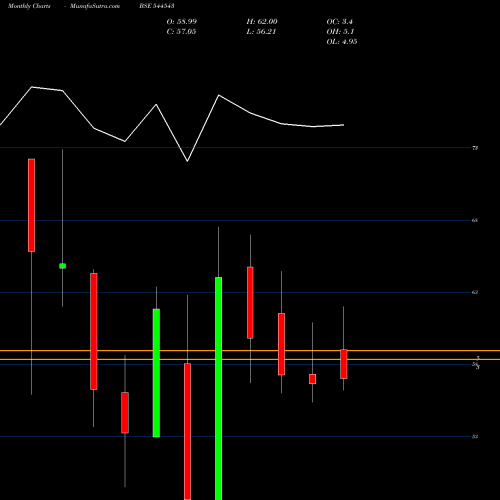Click the OH: 5.1 reading
The width and height of the screenshot is (500, 500).
[340, 32]
